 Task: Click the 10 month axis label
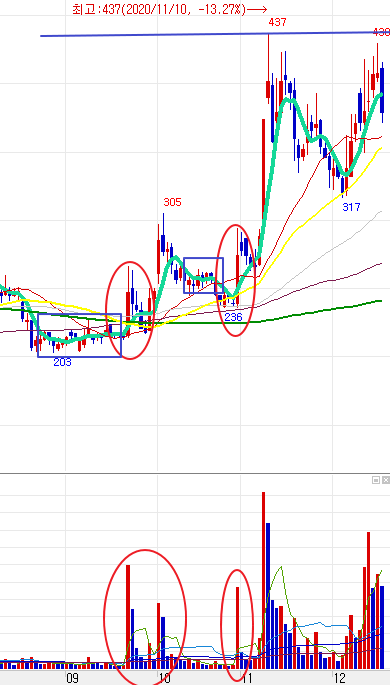164,678
